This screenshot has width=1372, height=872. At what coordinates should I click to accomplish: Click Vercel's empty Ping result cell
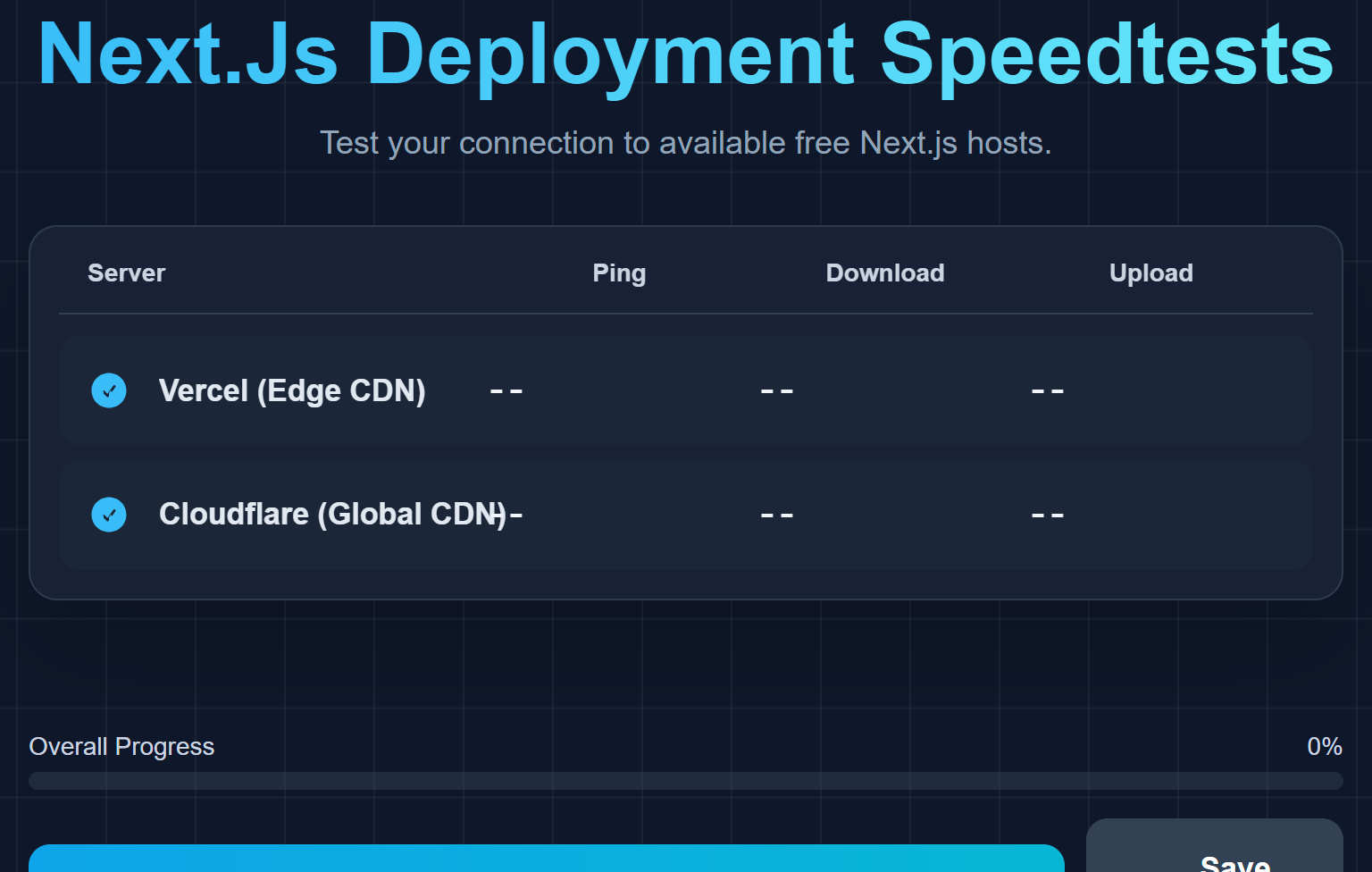(x=506, y=390)
